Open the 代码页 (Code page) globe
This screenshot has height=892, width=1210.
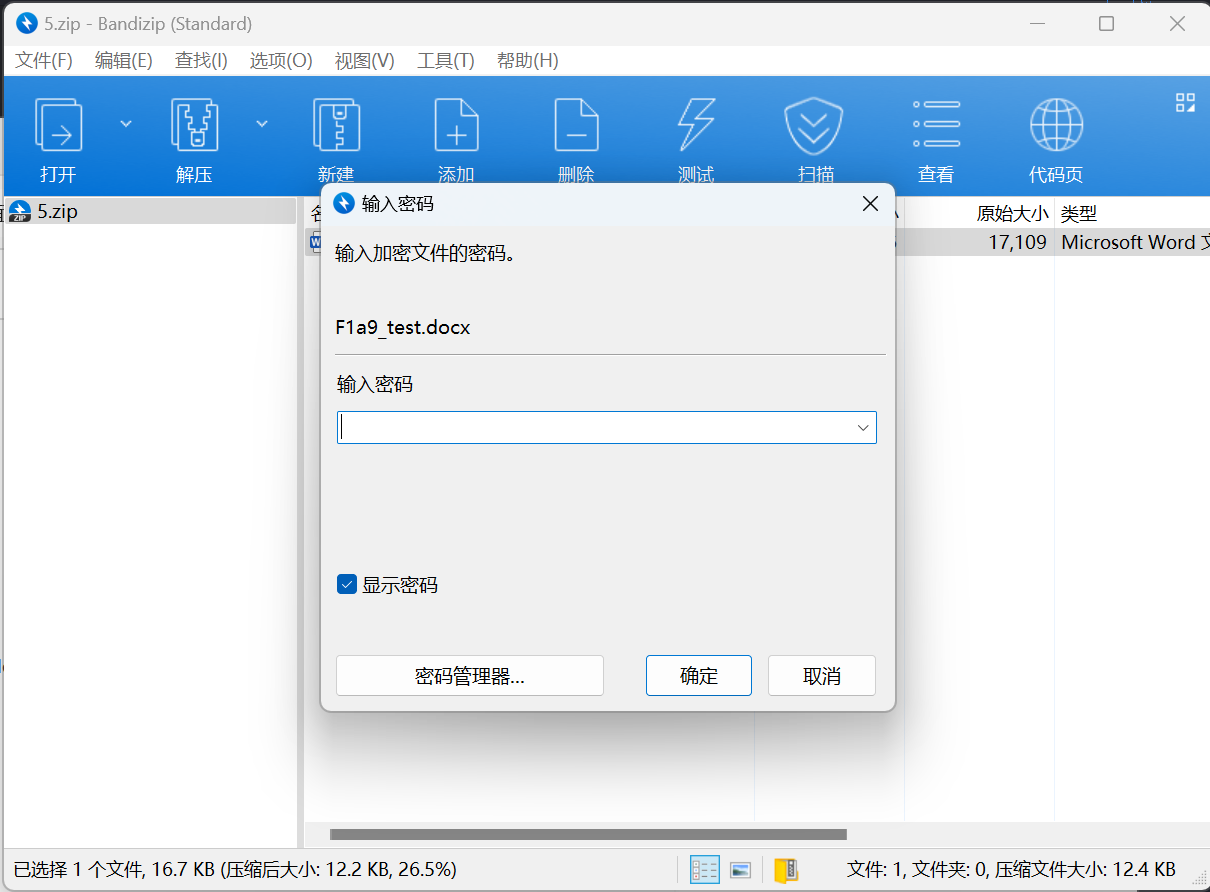1056,125
